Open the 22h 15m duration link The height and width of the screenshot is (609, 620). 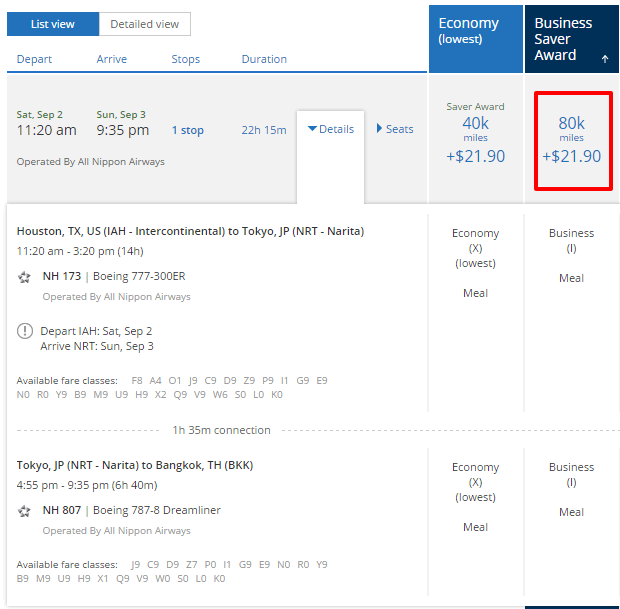coord(264,130)
